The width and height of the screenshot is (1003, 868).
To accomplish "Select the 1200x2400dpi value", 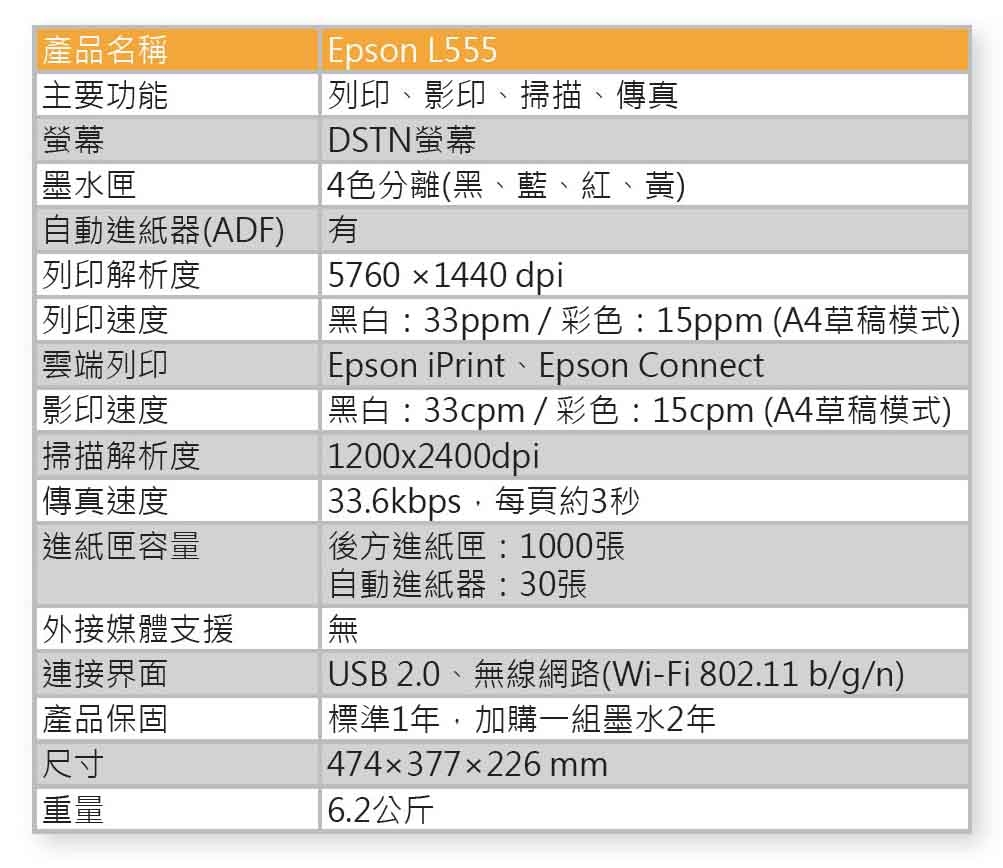I will 434,456.
